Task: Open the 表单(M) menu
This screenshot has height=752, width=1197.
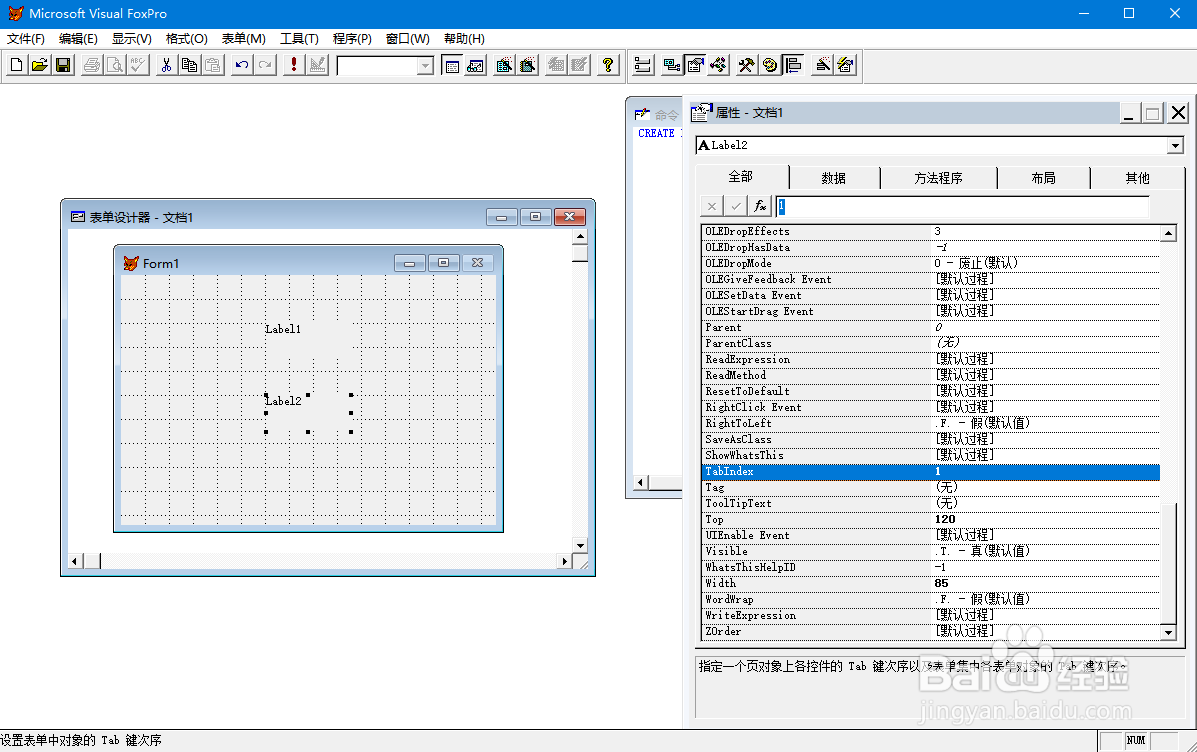Action: pos(244,39)
